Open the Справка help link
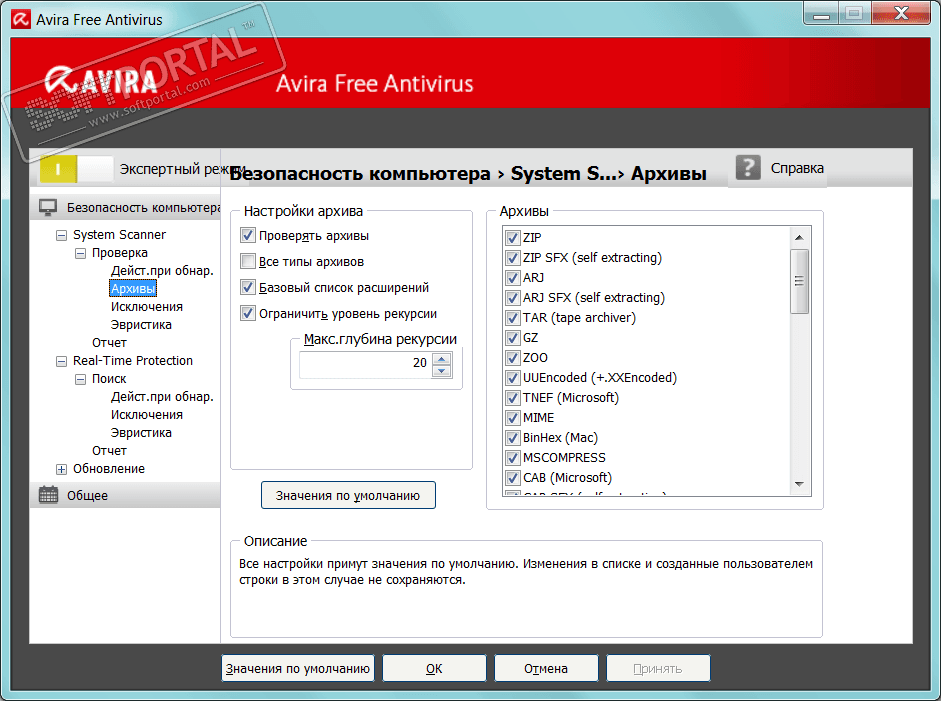941x701 pixels. (797, 168)
